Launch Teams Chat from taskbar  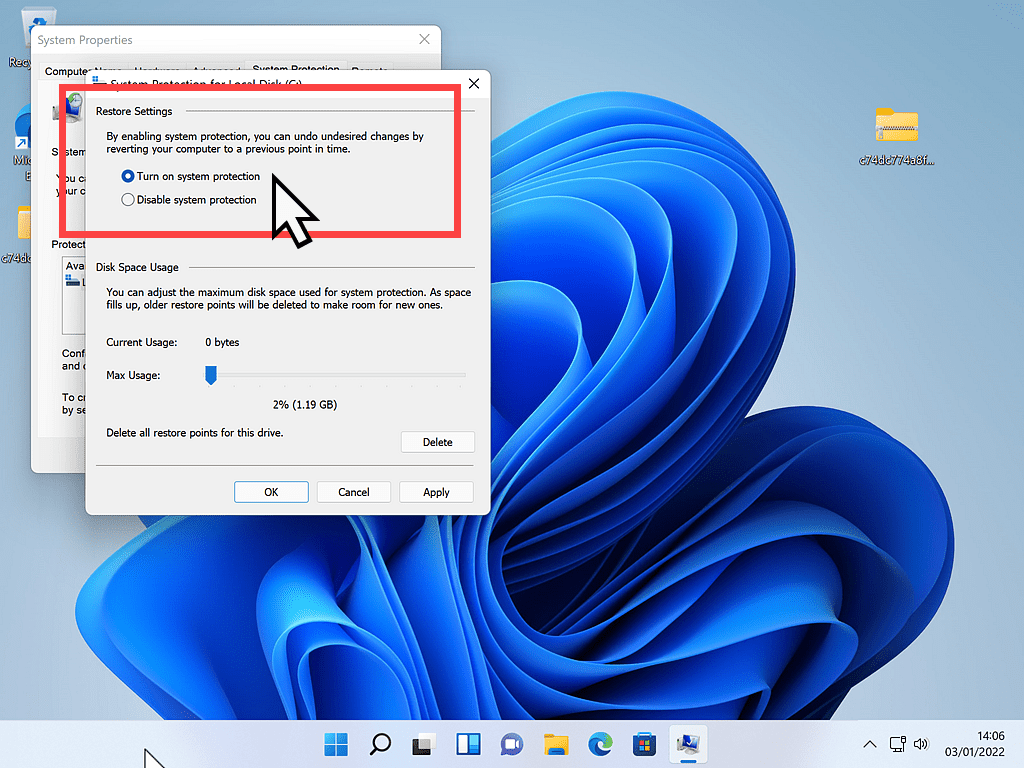[x=511, y=744]
